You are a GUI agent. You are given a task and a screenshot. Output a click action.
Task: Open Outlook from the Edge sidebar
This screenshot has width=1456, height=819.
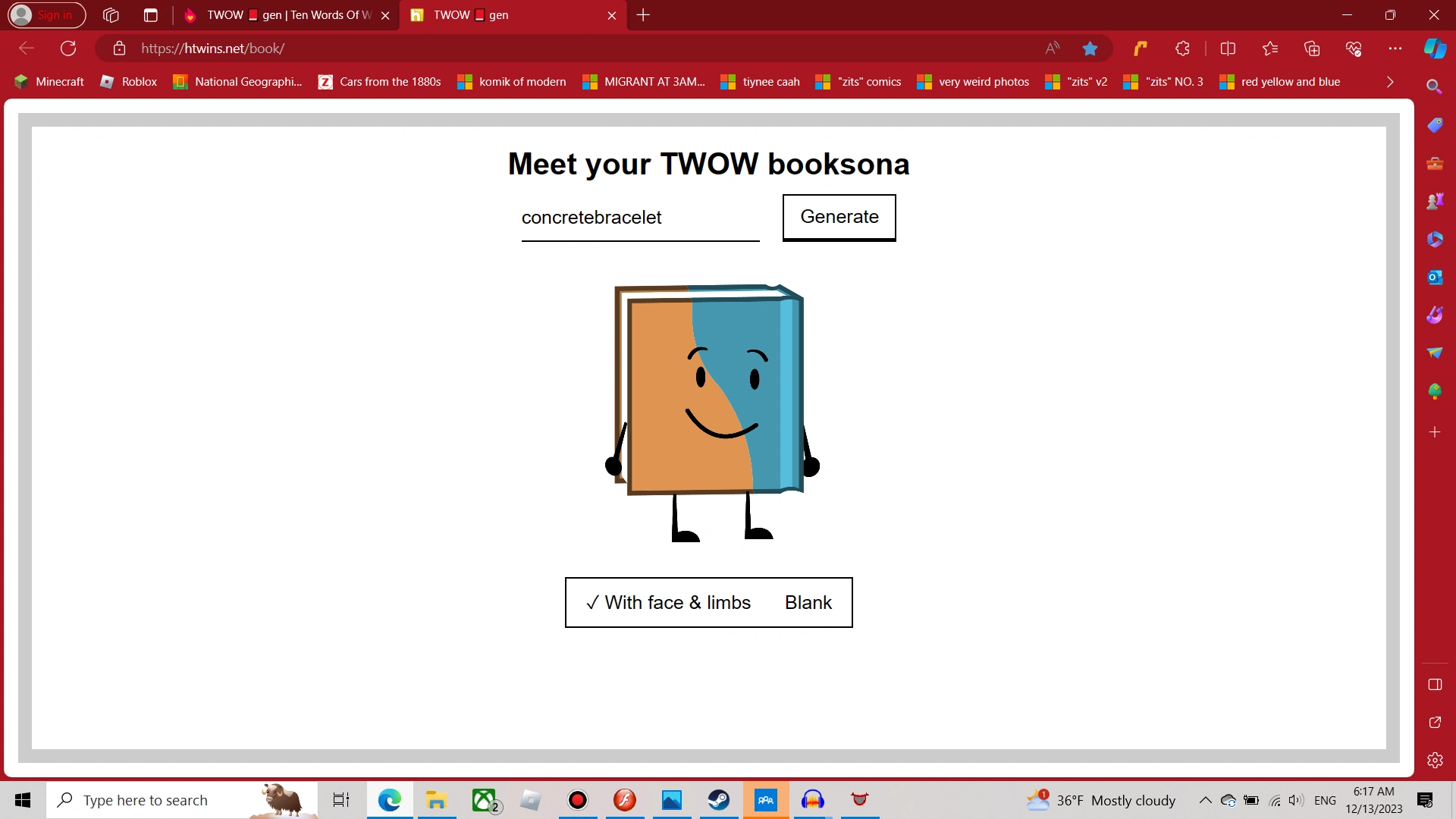(x=1435, y=277)
